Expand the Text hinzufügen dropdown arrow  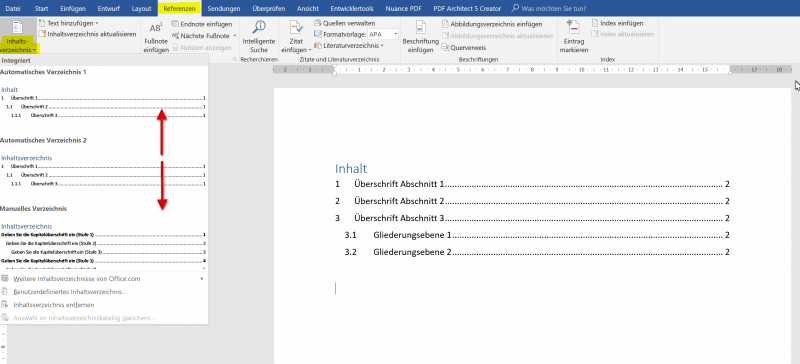[x=97, y=23]
